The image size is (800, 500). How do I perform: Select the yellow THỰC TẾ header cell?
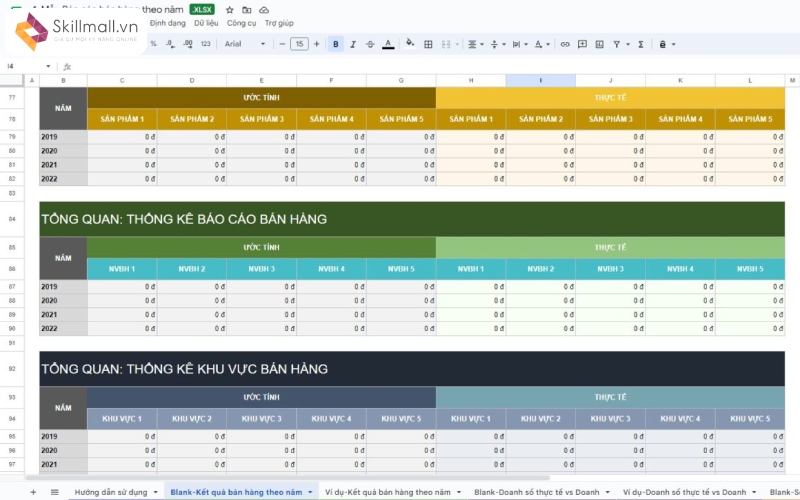pyautogui.click(x=610, y=97)
